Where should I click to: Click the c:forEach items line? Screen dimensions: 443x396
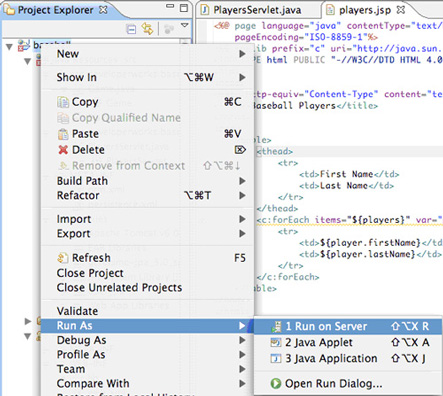[x=350, y=220]
